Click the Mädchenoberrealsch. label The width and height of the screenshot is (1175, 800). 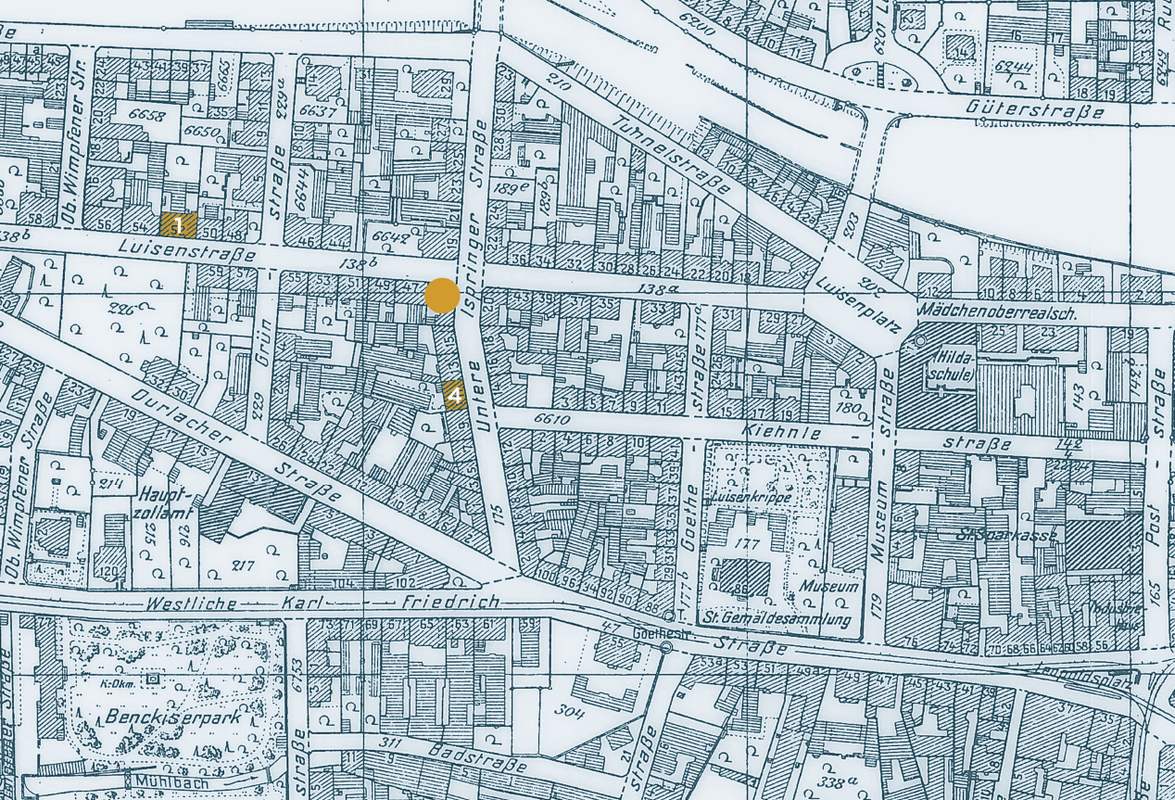click(x=996, y=315)
